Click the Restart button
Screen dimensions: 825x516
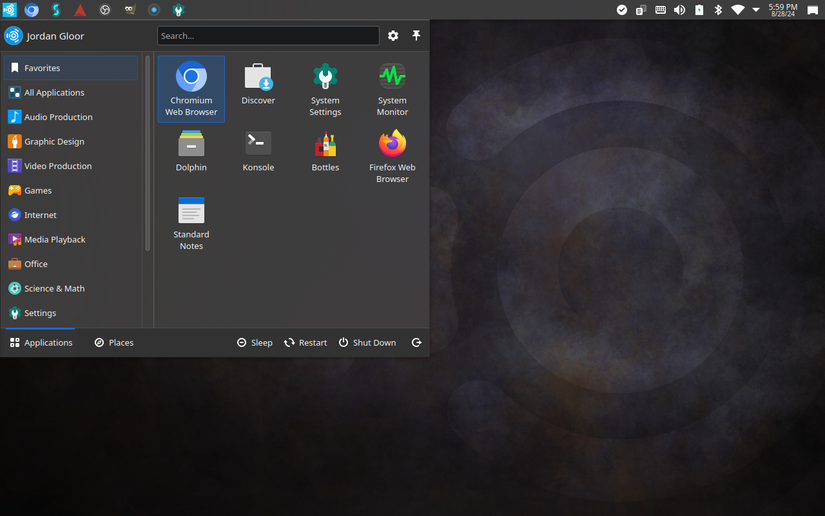(x=306, y=342)
